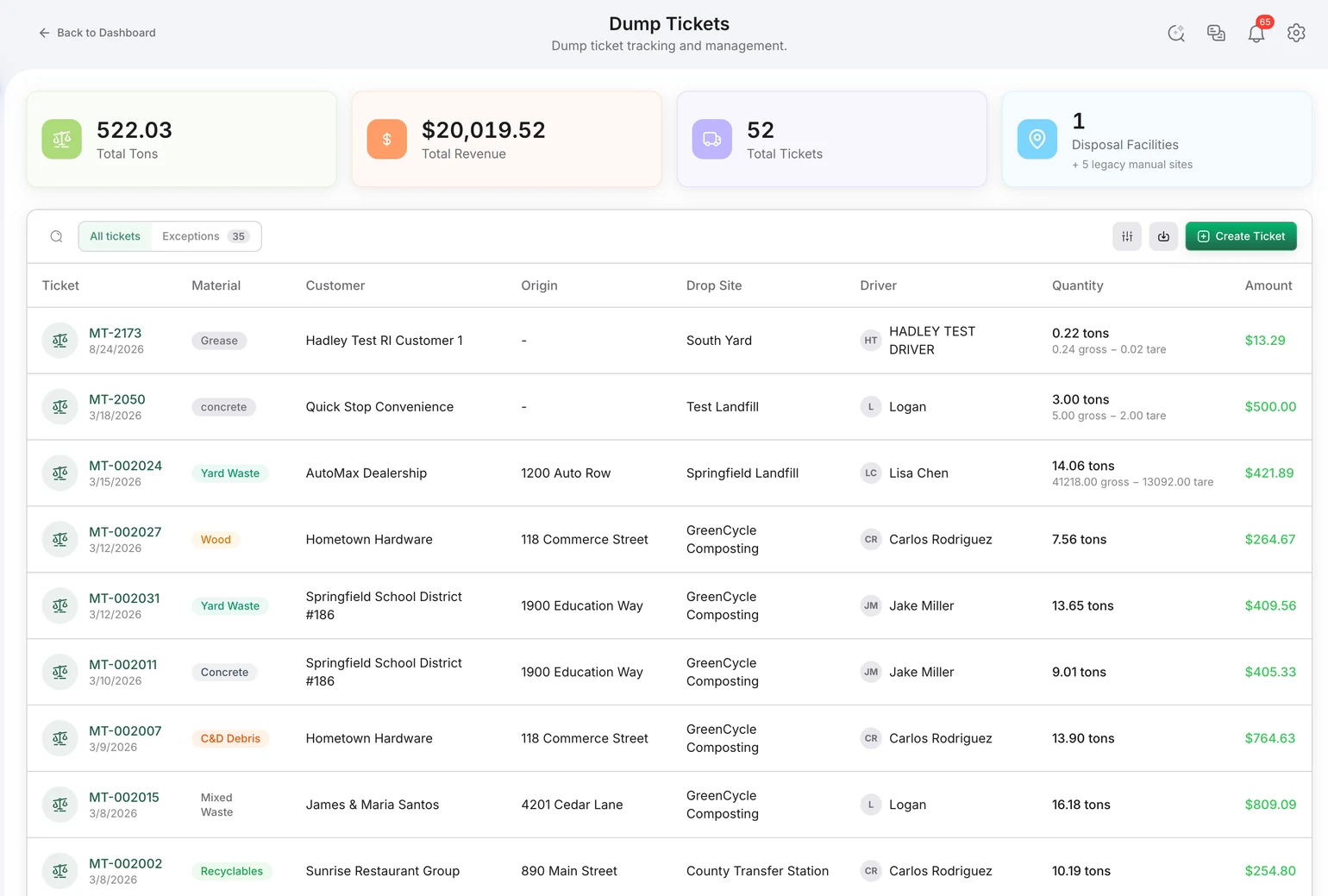Click the 1200 Auto Row origin

point(566,473)
